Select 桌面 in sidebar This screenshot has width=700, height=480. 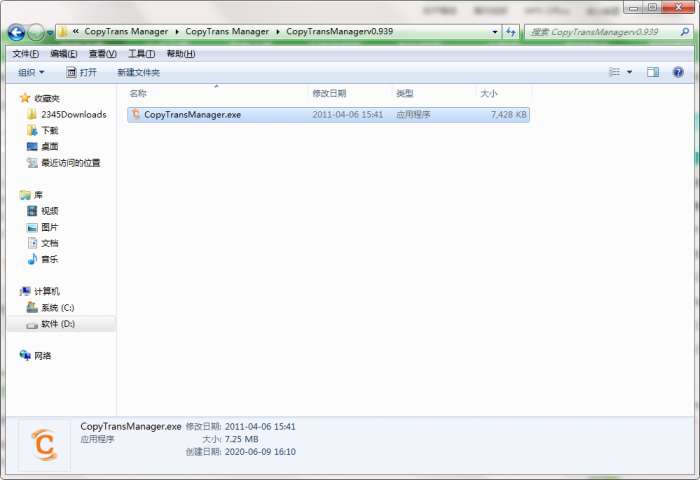coord(50,147)
